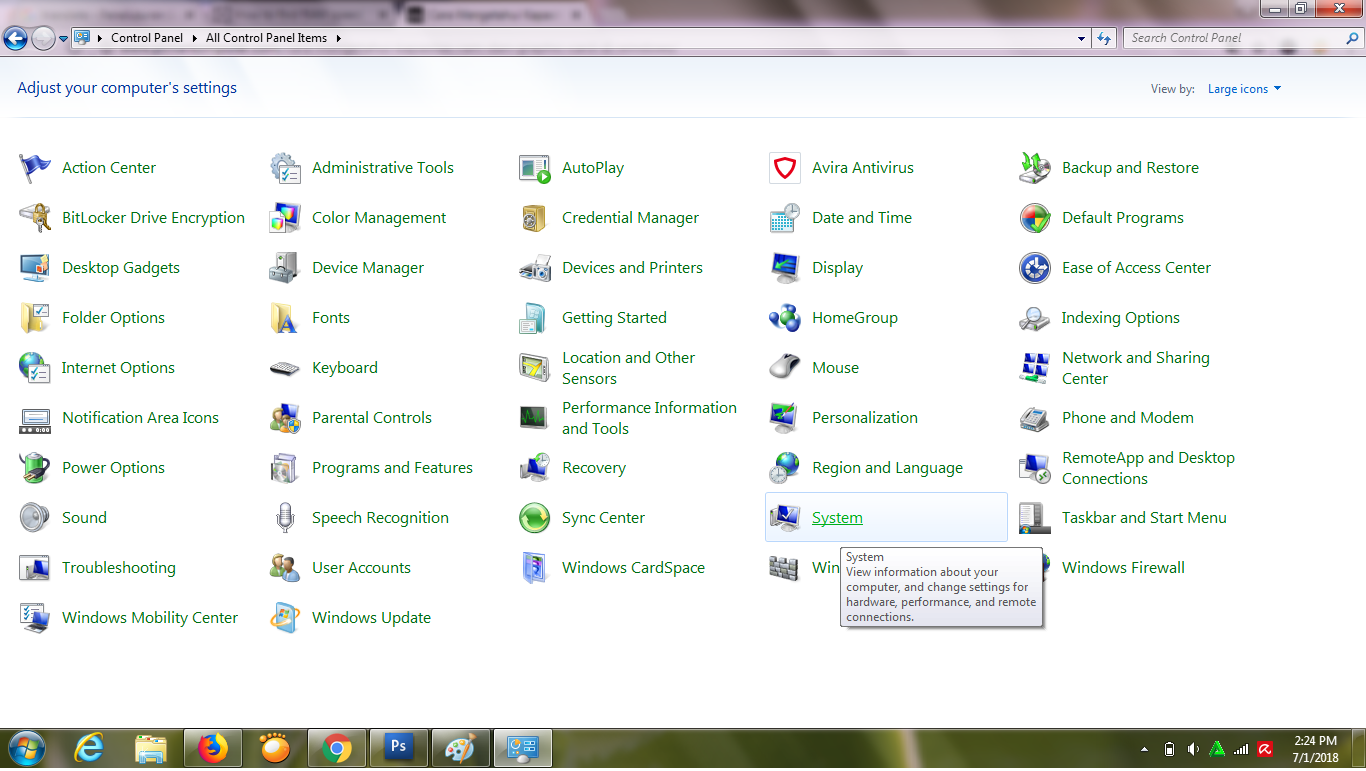
Task: Open the Windows Mobility Center link
Action: click(x=150, y=618)
